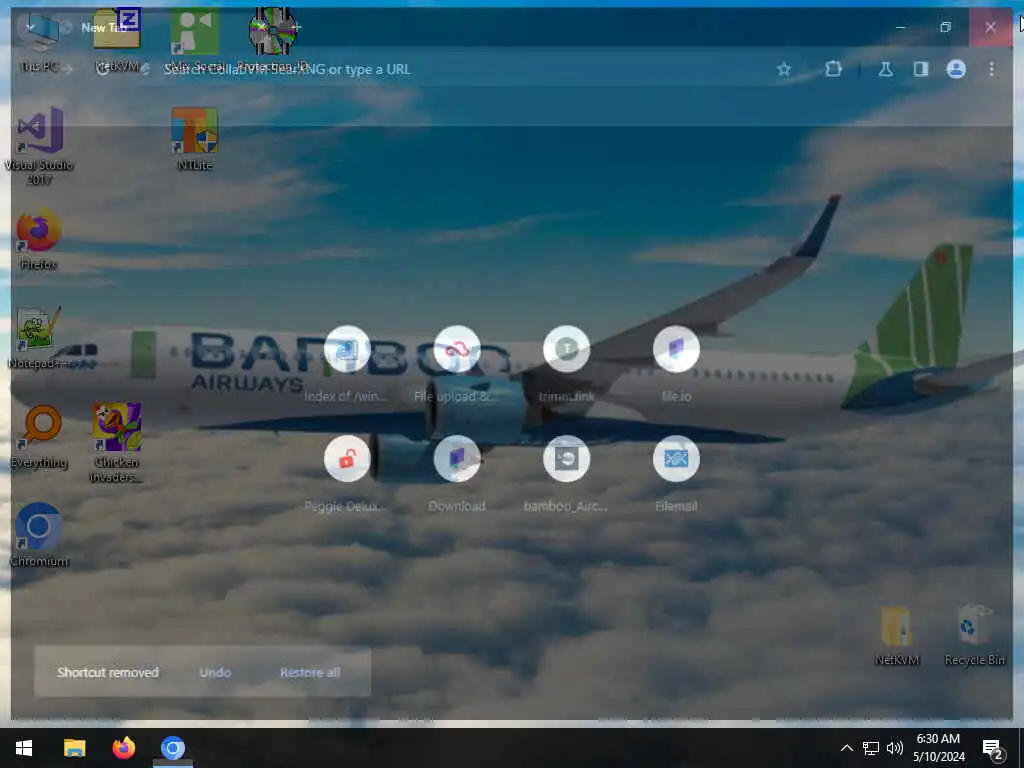The width and height of the screenshot is (1024, 768).
Task: Select the NTLite desktop icon
Action: 195,138
